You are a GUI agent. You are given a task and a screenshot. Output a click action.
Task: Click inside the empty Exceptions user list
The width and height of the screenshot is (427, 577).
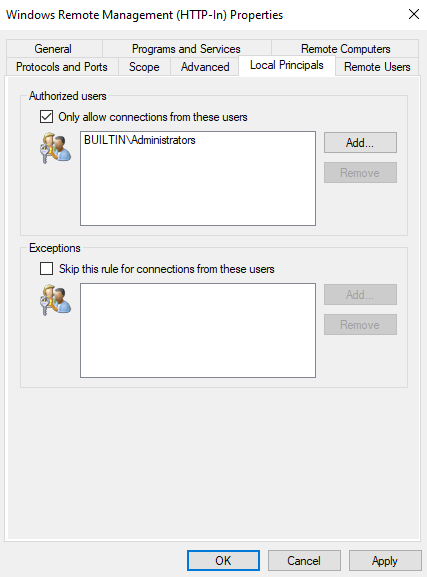coord(198,330)
